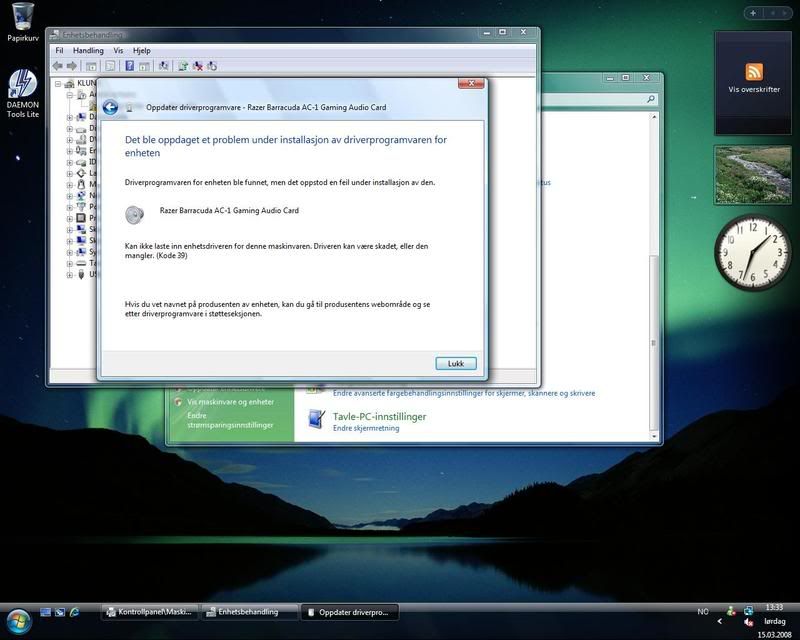Image resolution: width=800 pixels, height=640 pixels.
Task: Click the analog clock gadget
Action: [753, 252]
